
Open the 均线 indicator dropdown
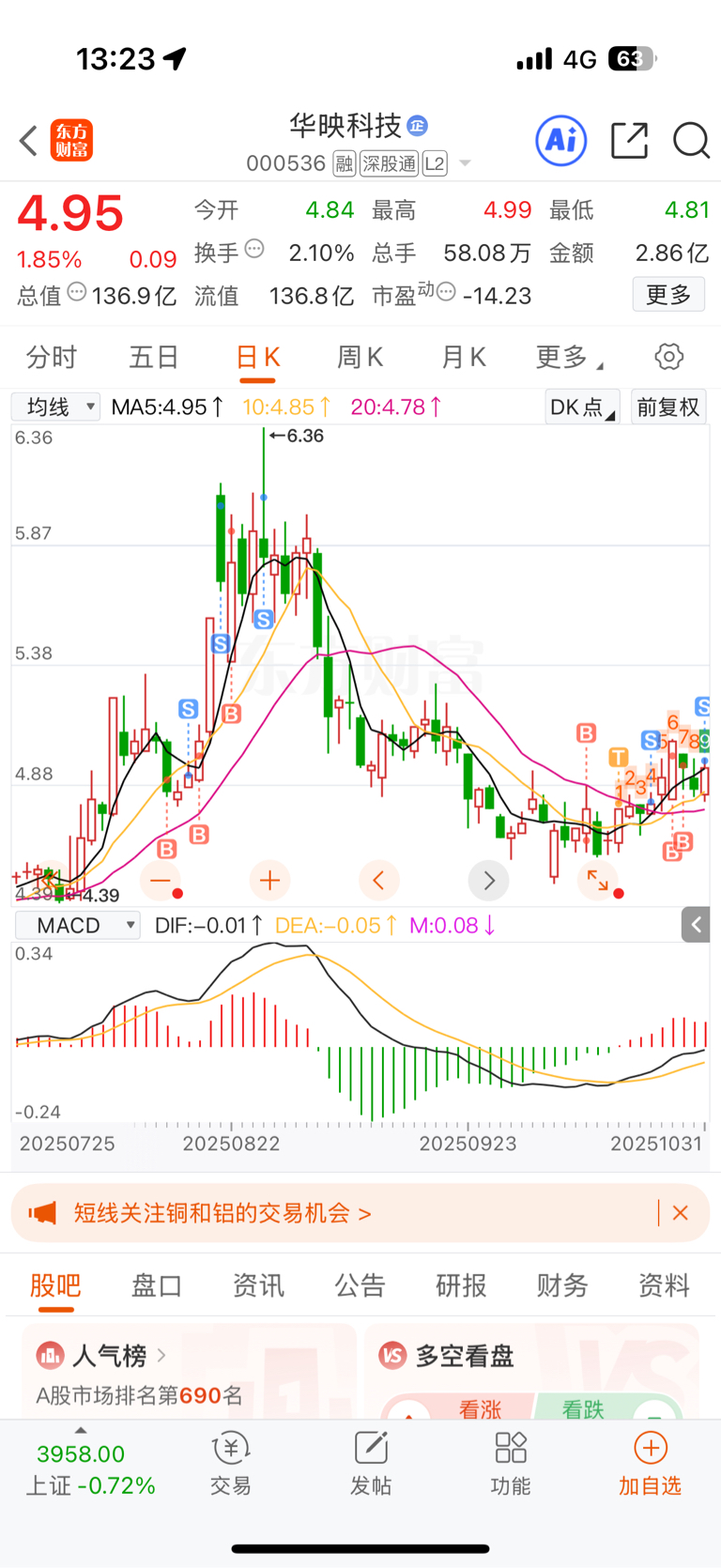click(55, 407)
